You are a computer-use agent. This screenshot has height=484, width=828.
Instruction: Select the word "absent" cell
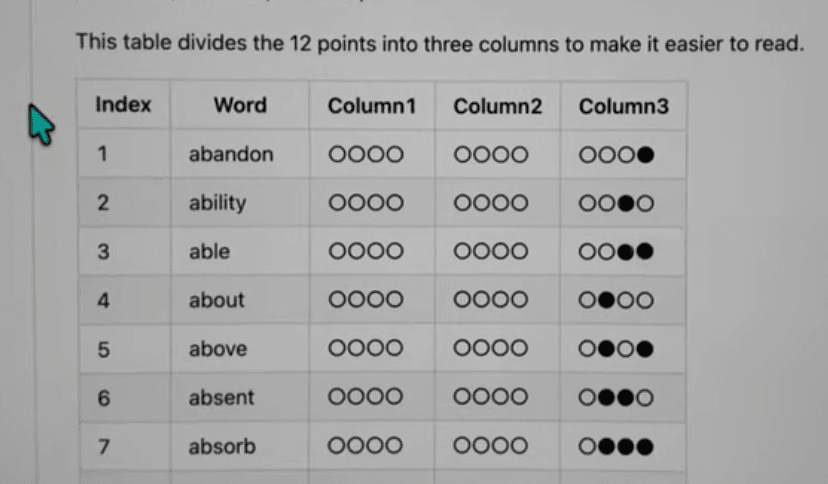(x=221, y=397)
